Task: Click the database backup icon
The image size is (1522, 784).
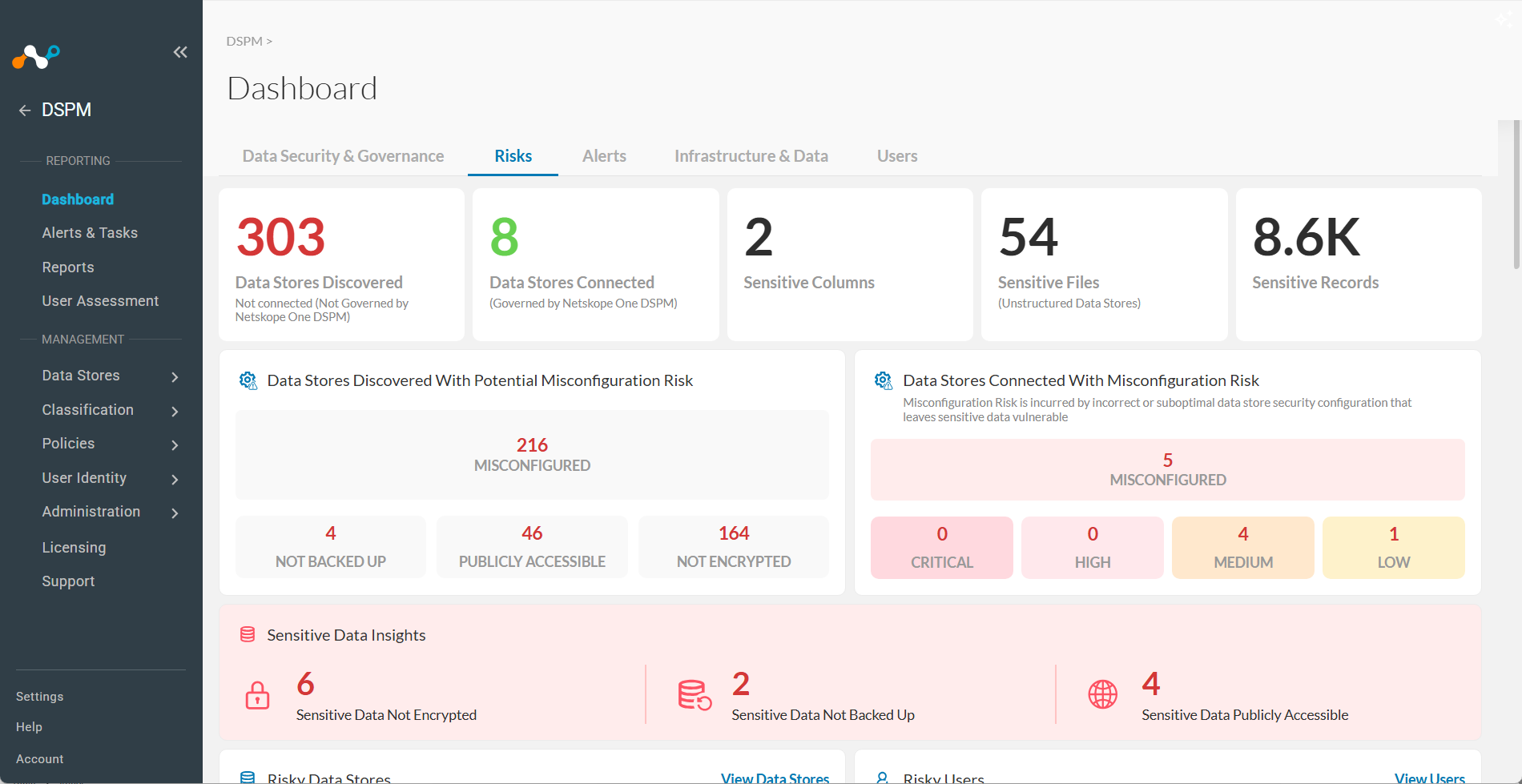Action: (695, 694)
